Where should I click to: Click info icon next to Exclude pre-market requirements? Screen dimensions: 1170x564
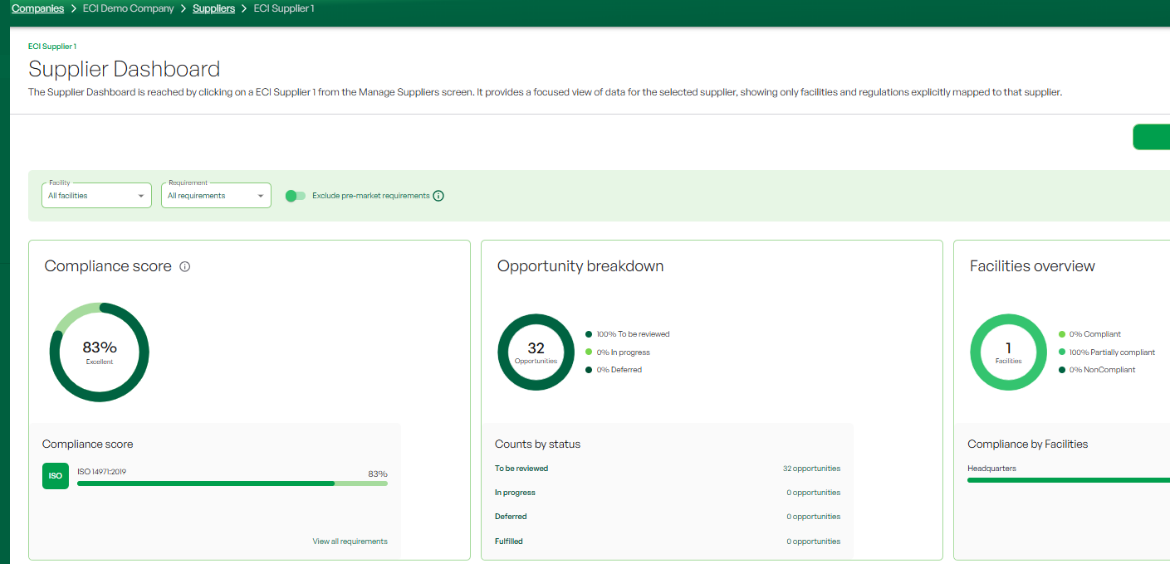tap(439, 195)
